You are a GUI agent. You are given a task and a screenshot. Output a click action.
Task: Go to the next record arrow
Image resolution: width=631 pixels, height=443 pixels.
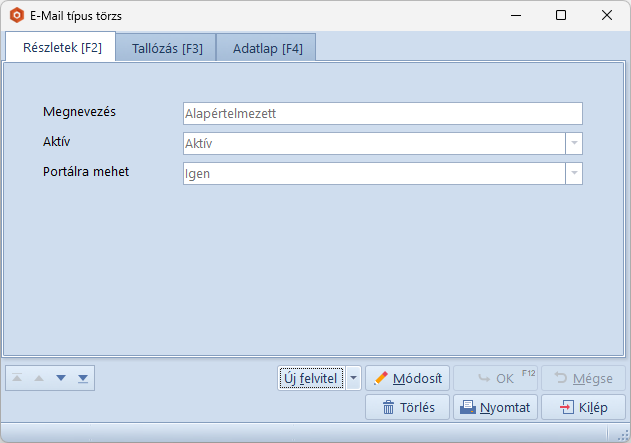click(x=61, y=378)
